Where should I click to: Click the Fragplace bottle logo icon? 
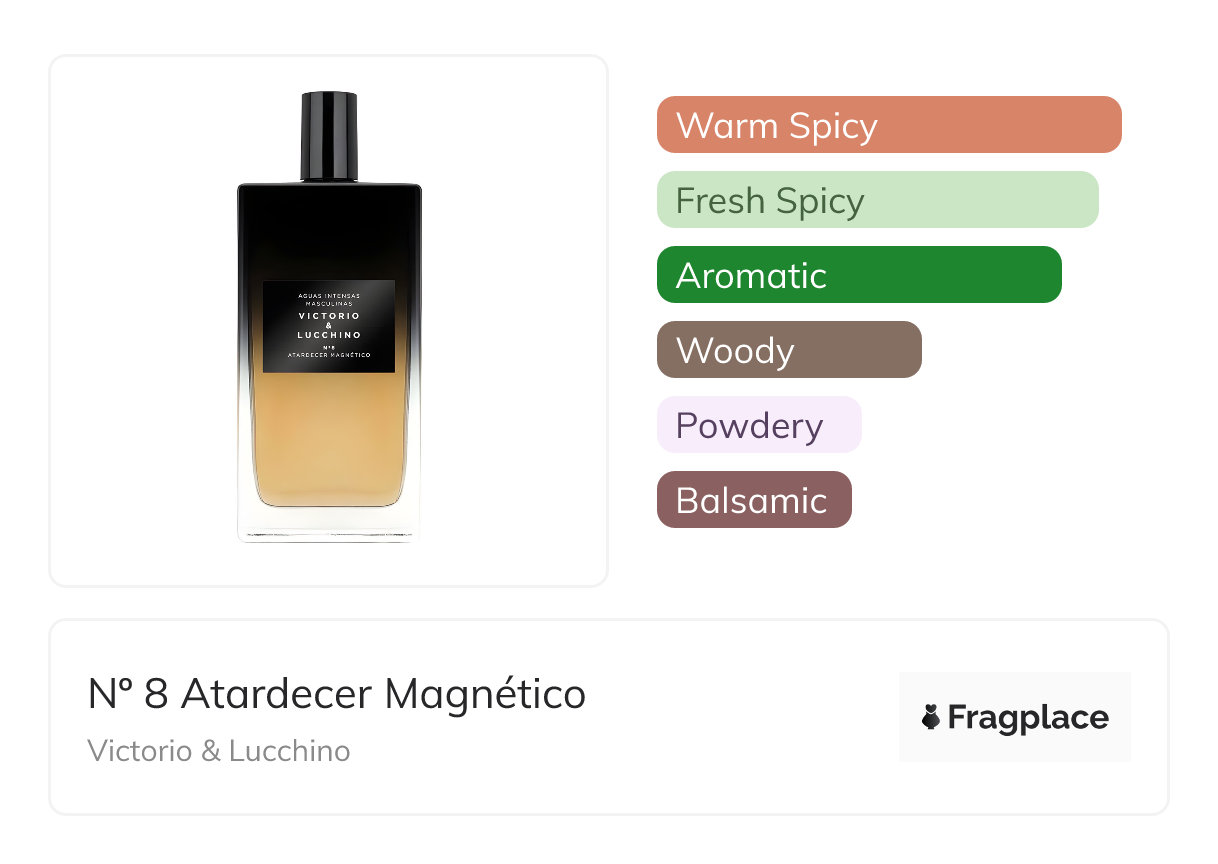click(931, 717)
